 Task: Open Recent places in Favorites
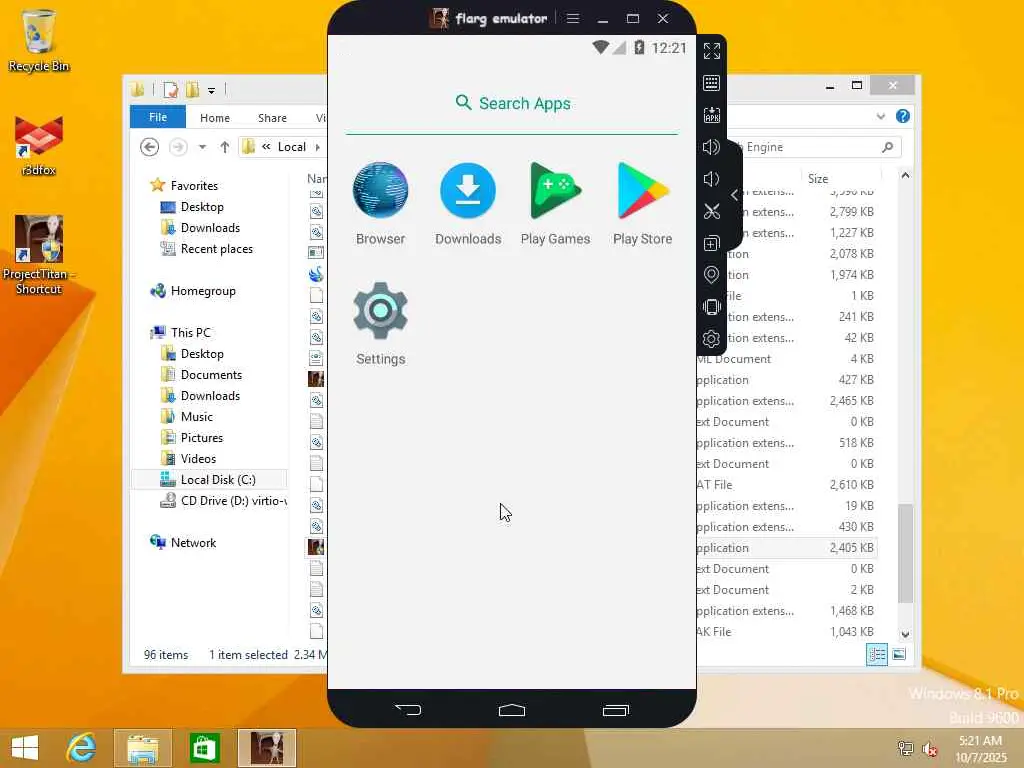[x=216, y=249]
